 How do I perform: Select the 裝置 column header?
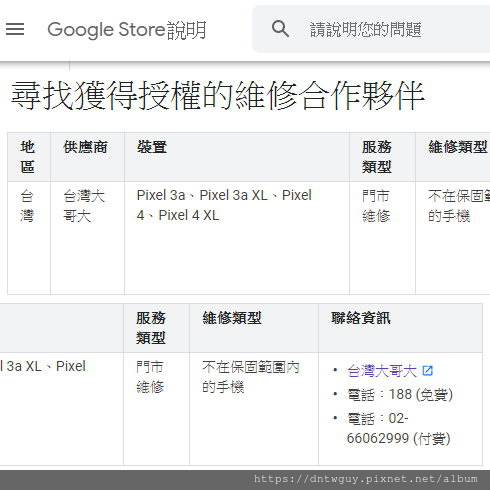coord(237,157)
